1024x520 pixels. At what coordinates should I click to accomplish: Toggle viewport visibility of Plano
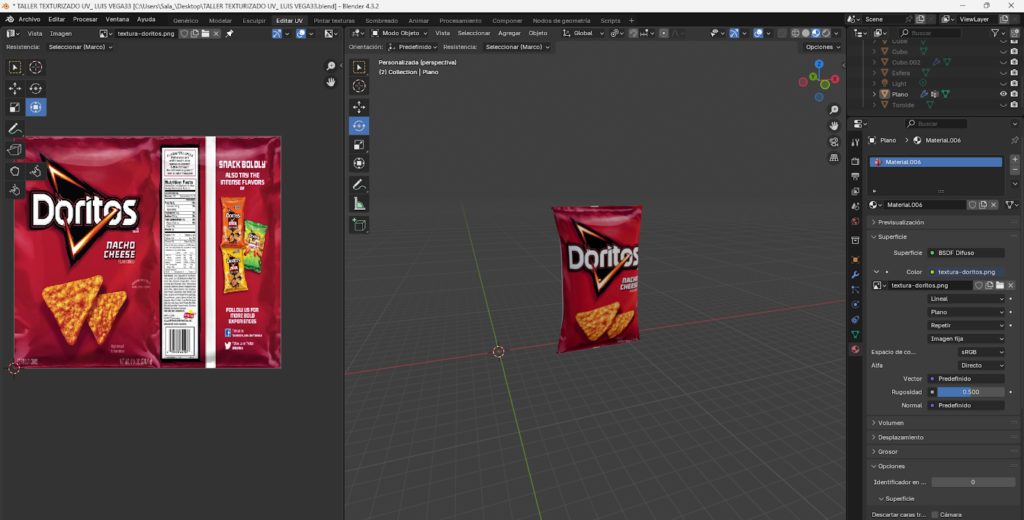click(1004, 94)
